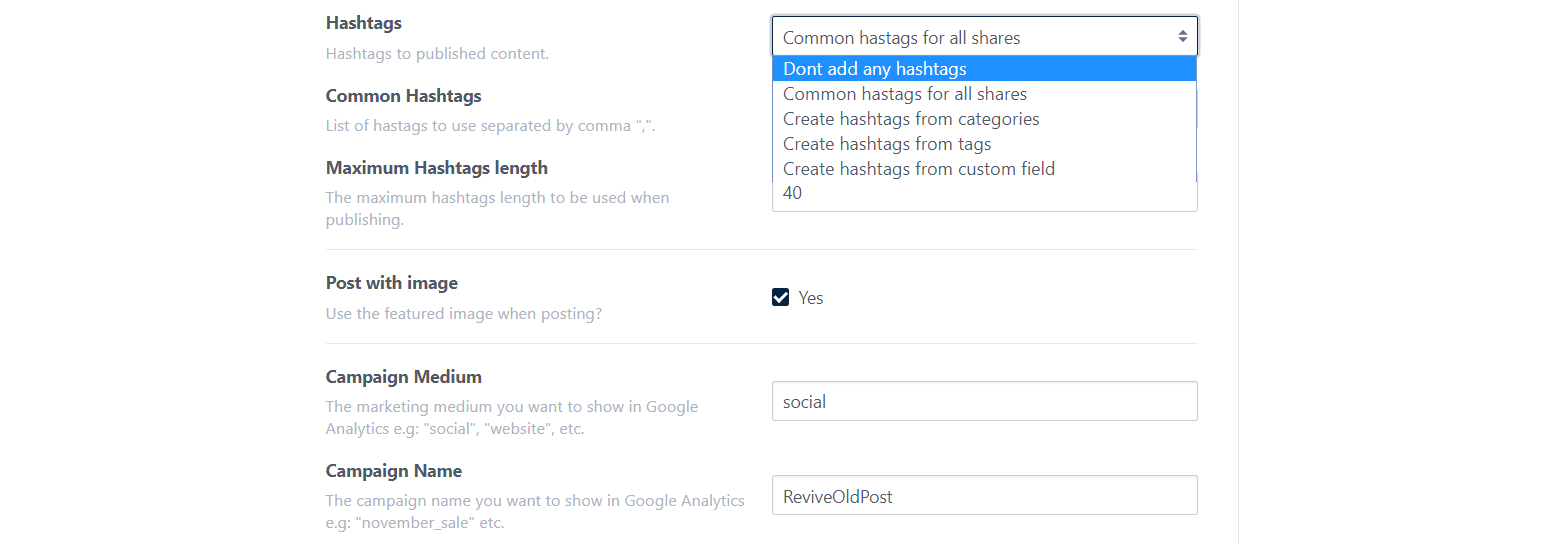Open the Hashtags select box
Image resolution: width=1548 pixels, height=544 pixels.
pos(984,37)
